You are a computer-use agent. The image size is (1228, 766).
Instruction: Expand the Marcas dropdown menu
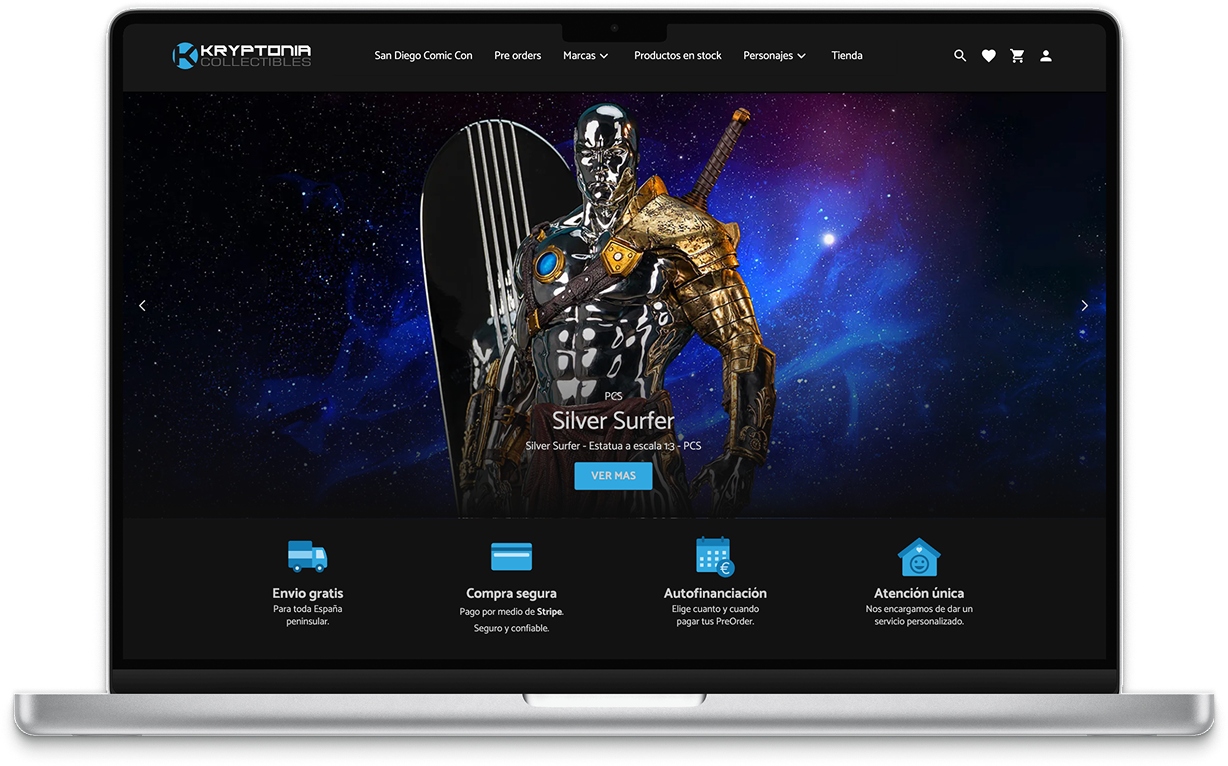(586, 56)
